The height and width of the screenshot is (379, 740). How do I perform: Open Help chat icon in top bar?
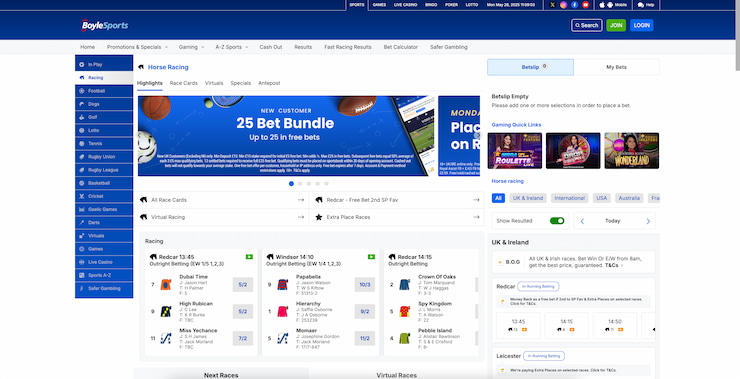point(640,5)
